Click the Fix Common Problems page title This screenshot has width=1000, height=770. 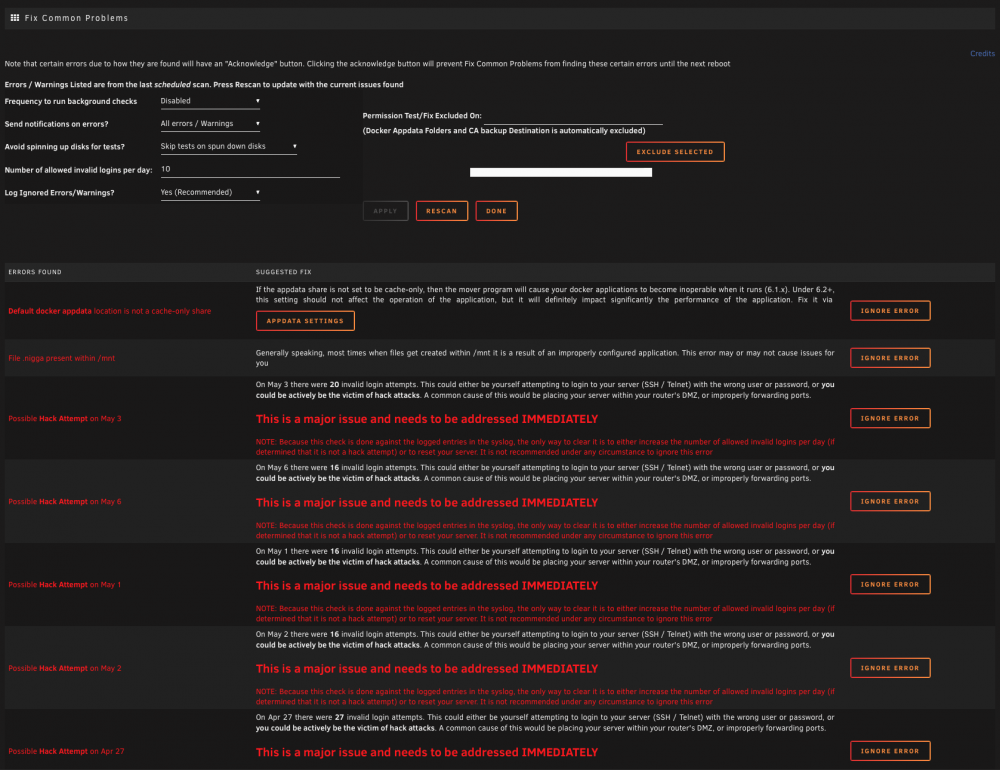[76, 18]
